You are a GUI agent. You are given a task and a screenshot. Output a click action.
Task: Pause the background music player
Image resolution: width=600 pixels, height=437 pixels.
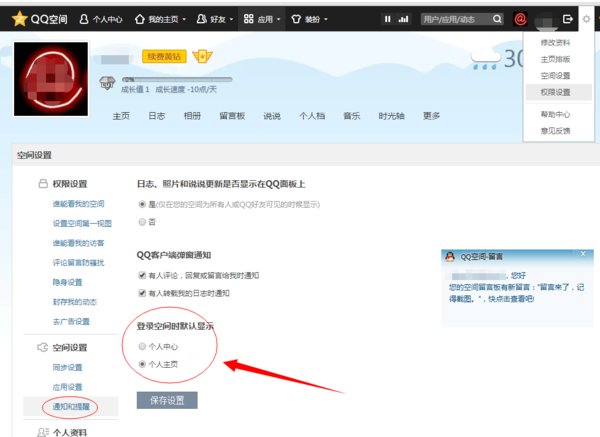[x=388, y=19]
